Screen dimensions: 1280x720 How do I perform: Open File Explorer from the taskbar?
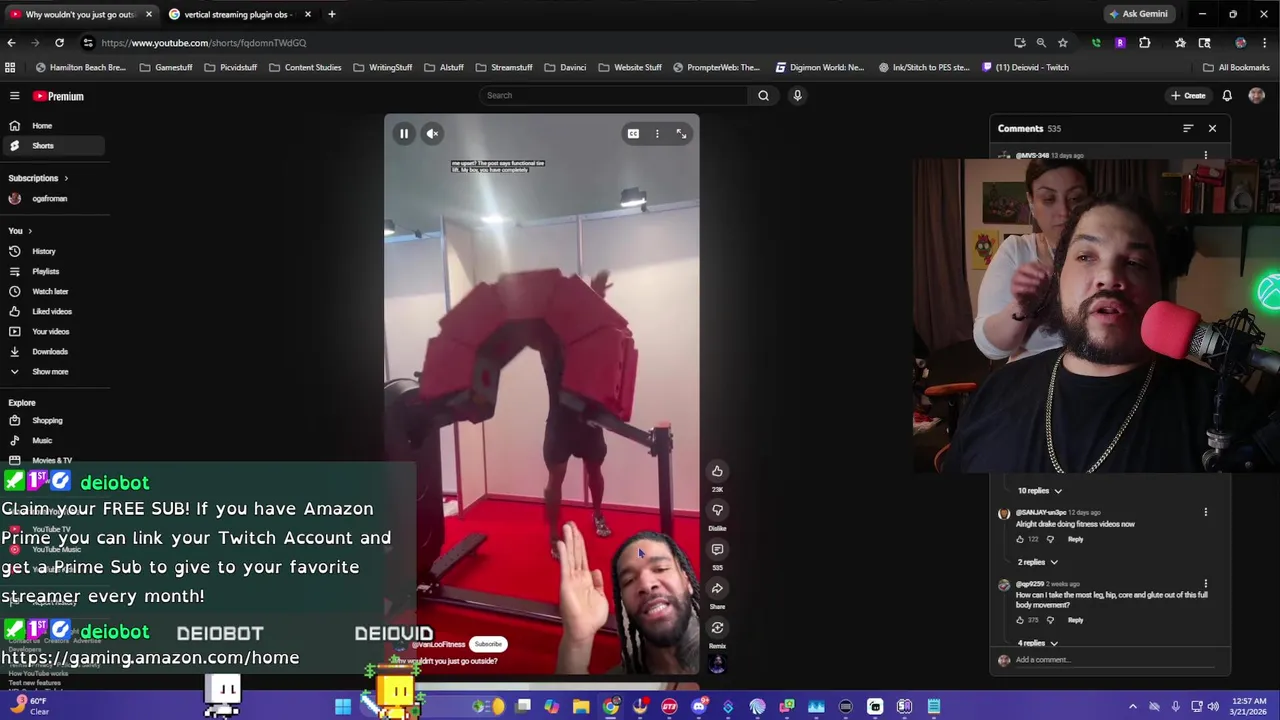point(581,707)
